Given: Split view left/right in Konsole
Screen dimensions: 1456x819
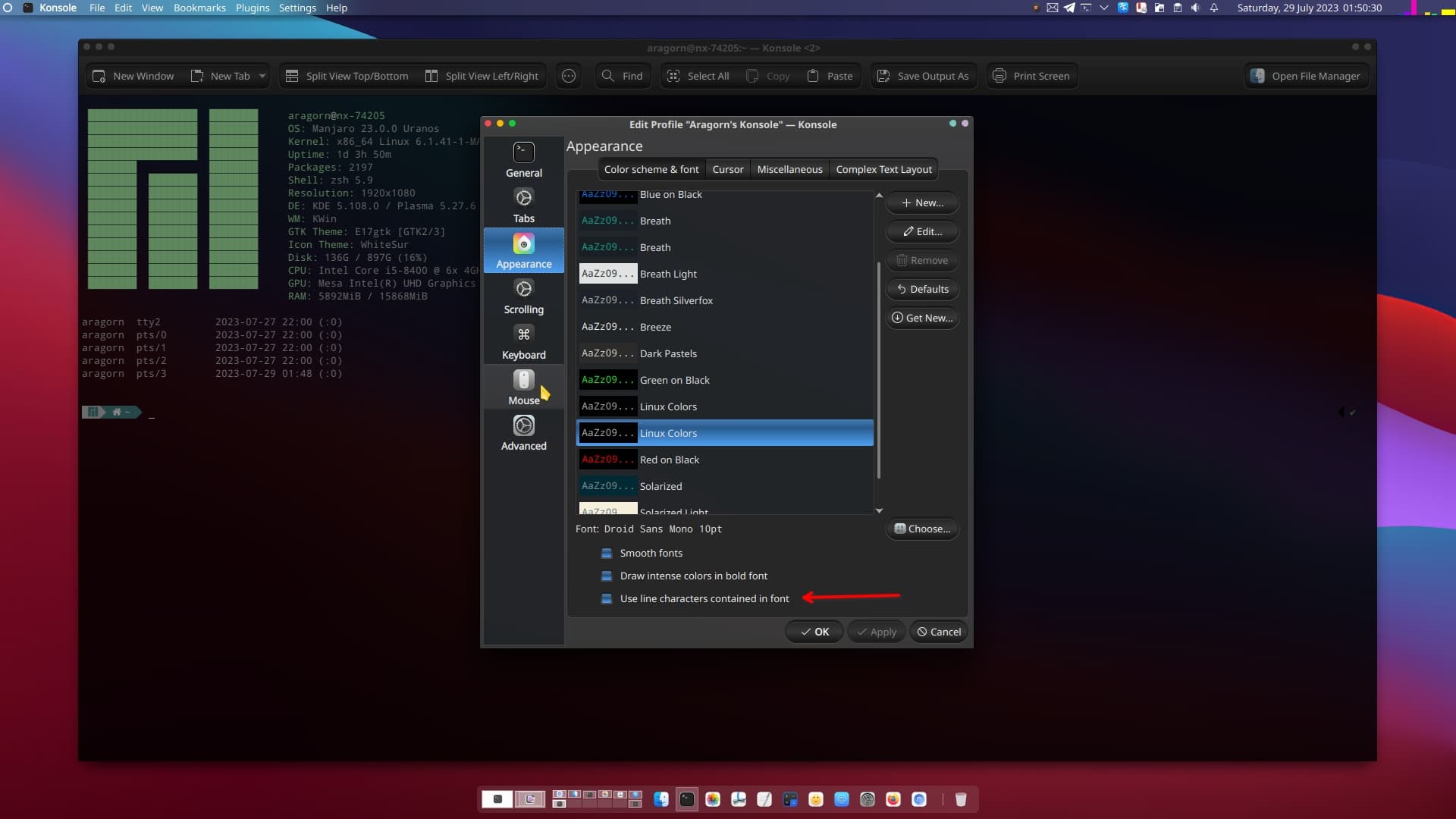Looking at the screenshot, I should tap(482, 76).
